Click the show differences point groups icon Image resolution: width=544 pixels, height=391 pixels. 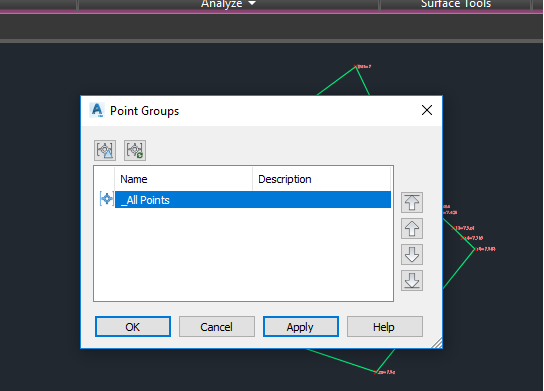[x=105, y=150]
